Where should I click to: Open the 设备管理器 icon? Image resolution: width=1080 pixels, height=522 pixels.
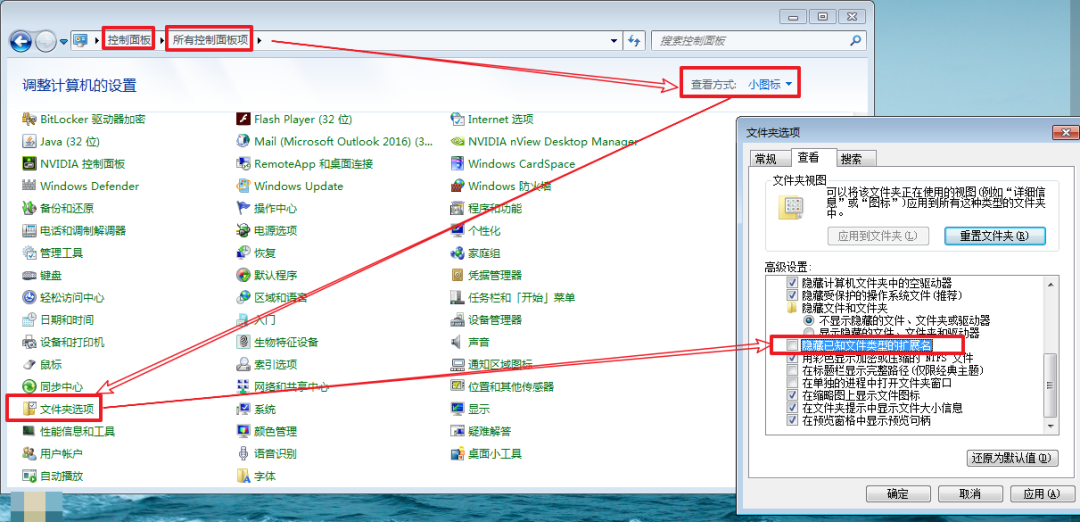[457, 320]
